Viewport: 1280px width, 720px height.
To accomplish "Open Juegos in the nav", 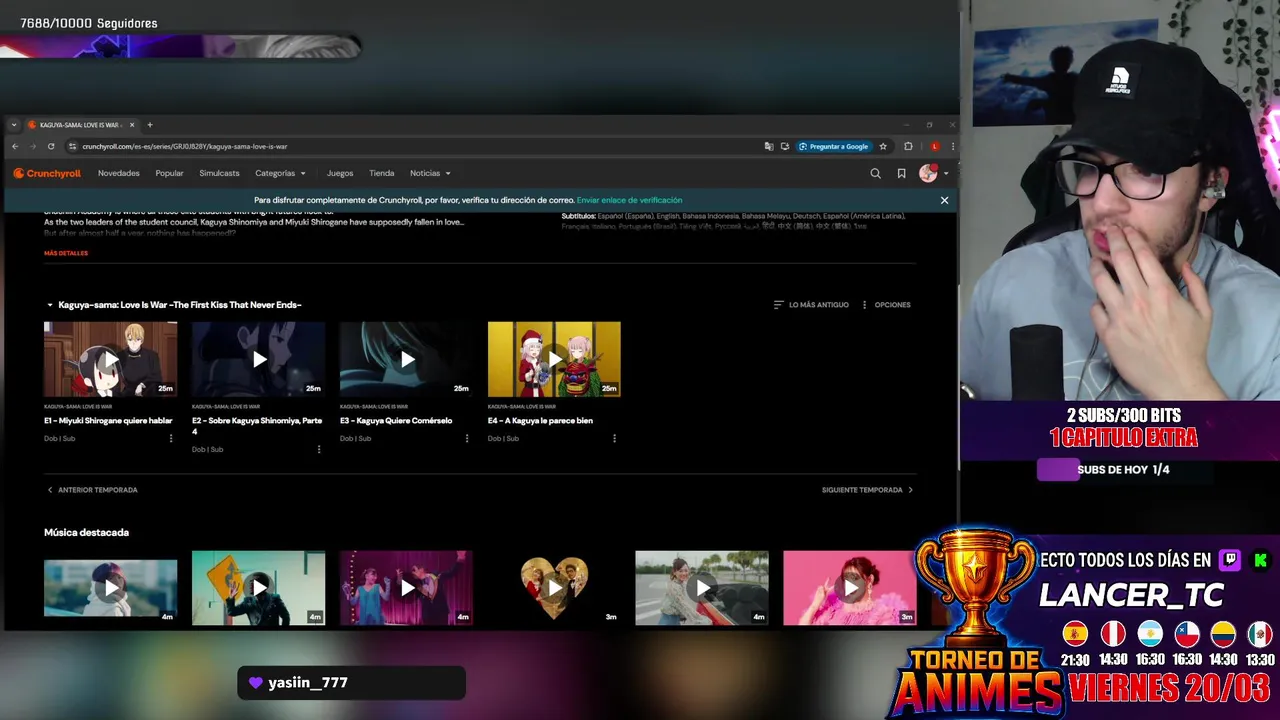I will (340, 173).
